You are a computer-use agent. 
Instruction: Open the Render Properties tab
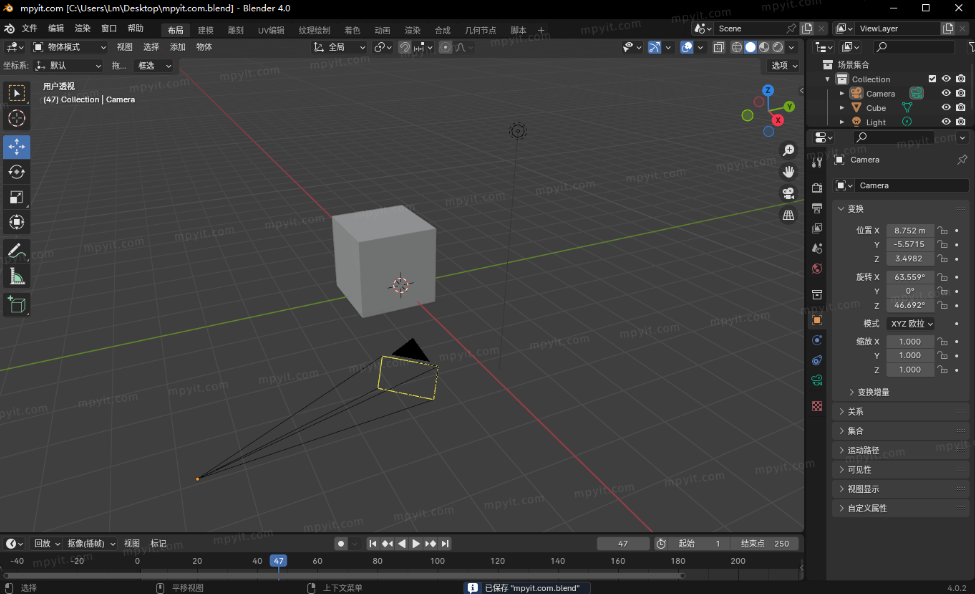click(816, 189)
